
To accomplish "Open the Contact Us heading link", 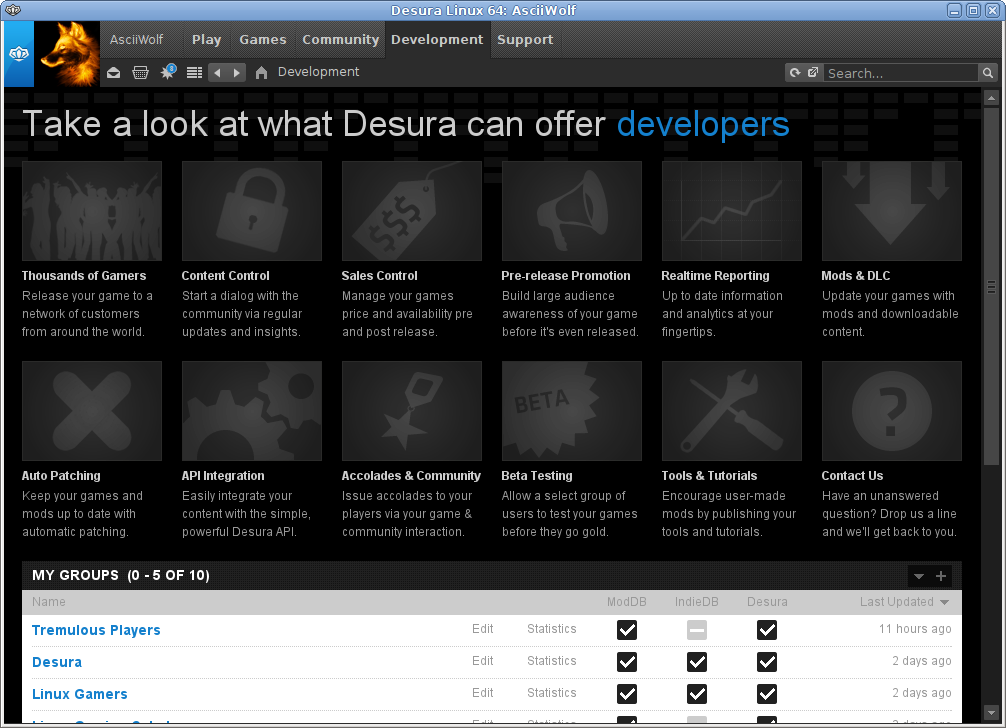I will pyautogui.click(x=852, y=476).
